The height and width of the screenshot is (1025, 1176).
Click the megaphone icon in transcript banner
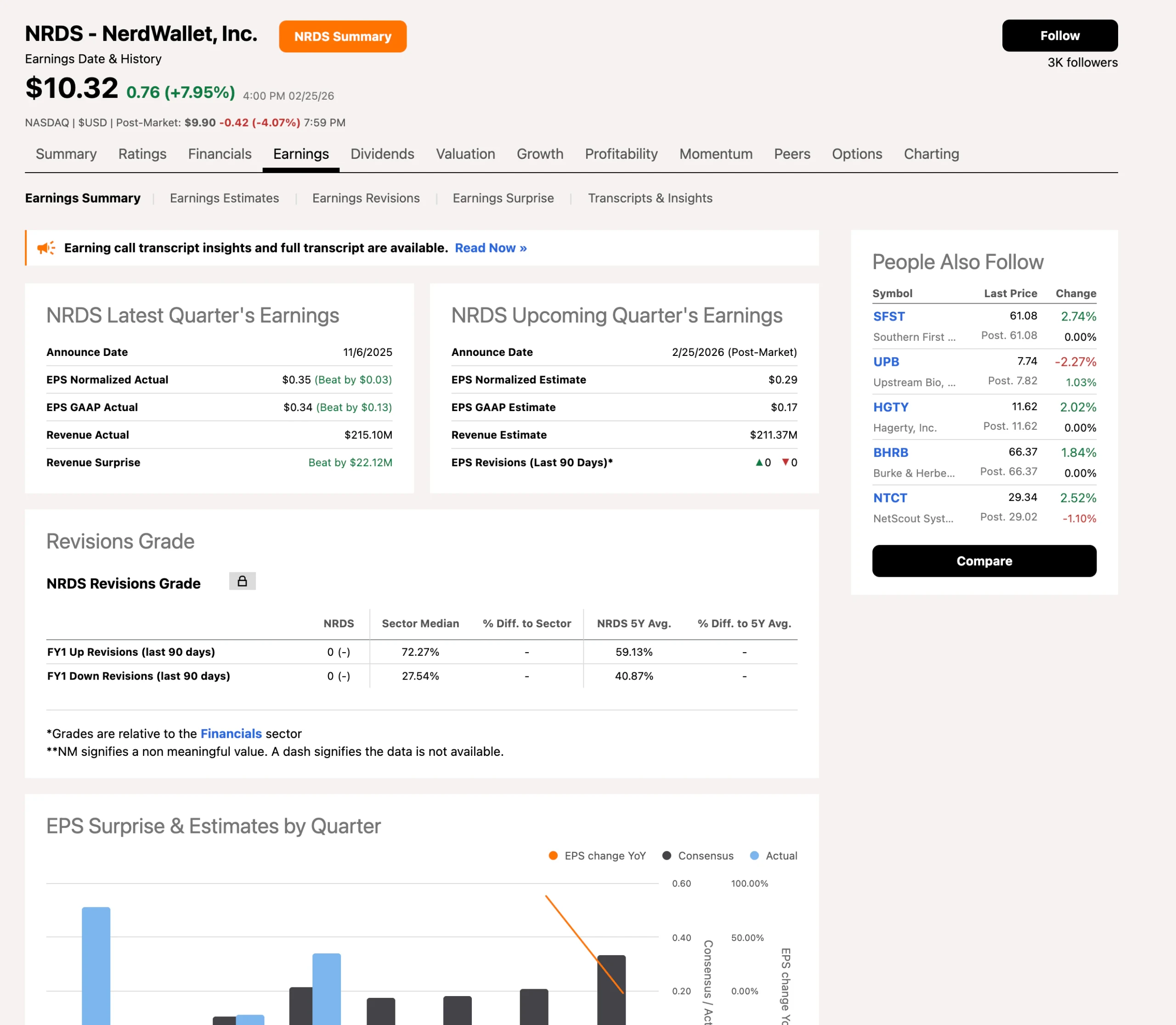coord(46,248)
